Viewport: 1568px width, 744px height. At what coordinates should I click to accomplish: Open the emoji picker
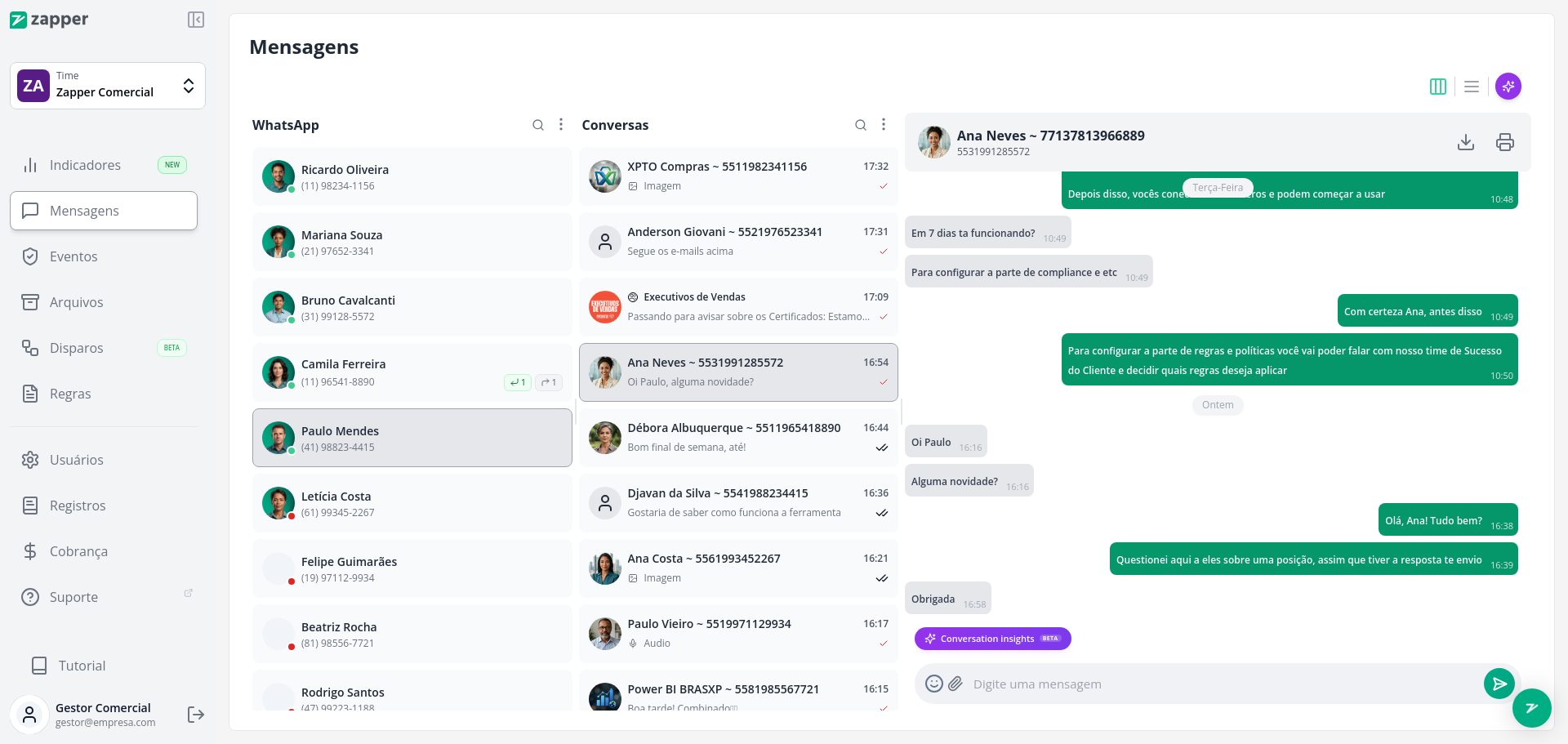(934, 684)
